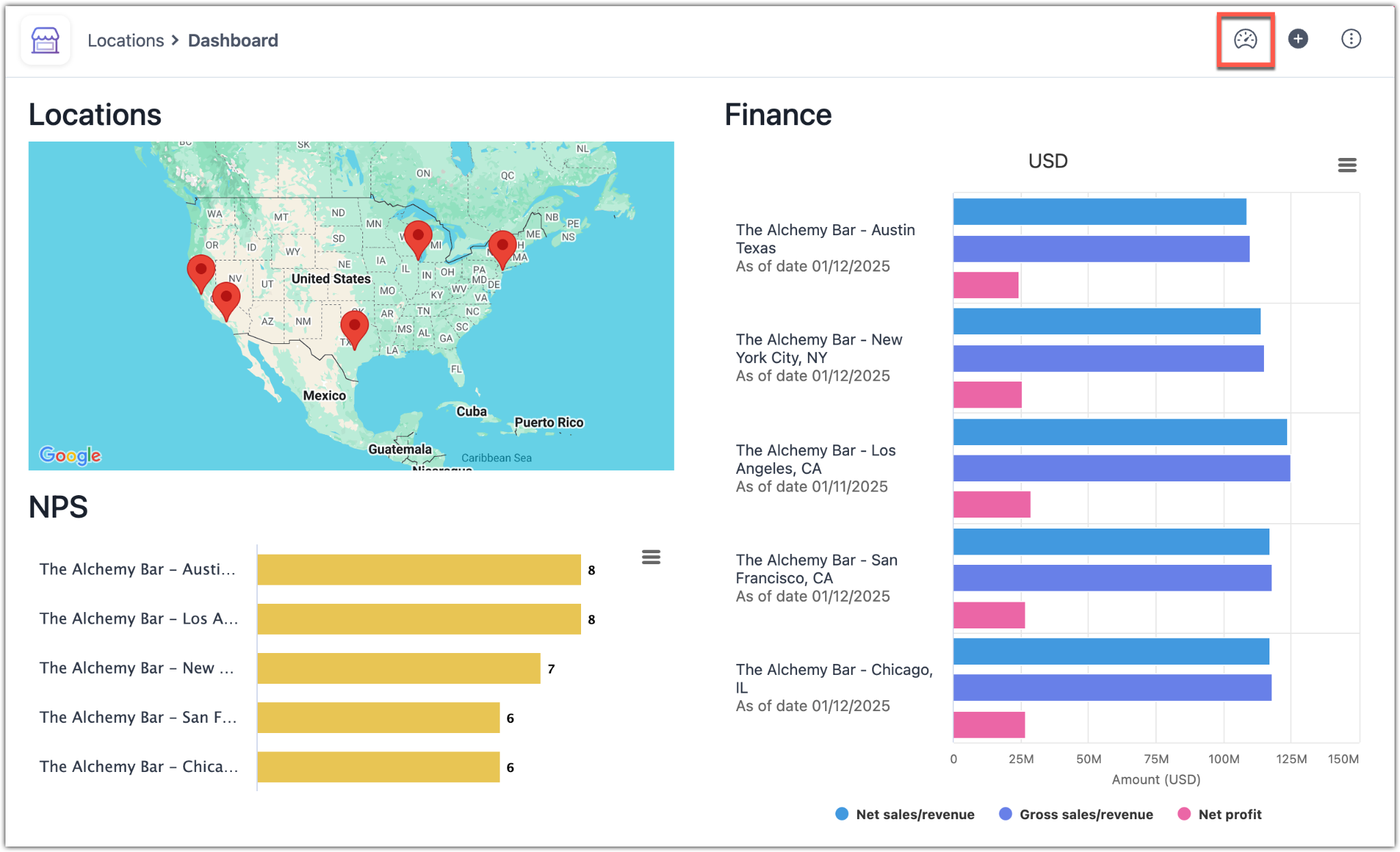Toggle Net profit legend series
The width and height of the screenshot is (1400, 852).
(x=1220, y=814)
